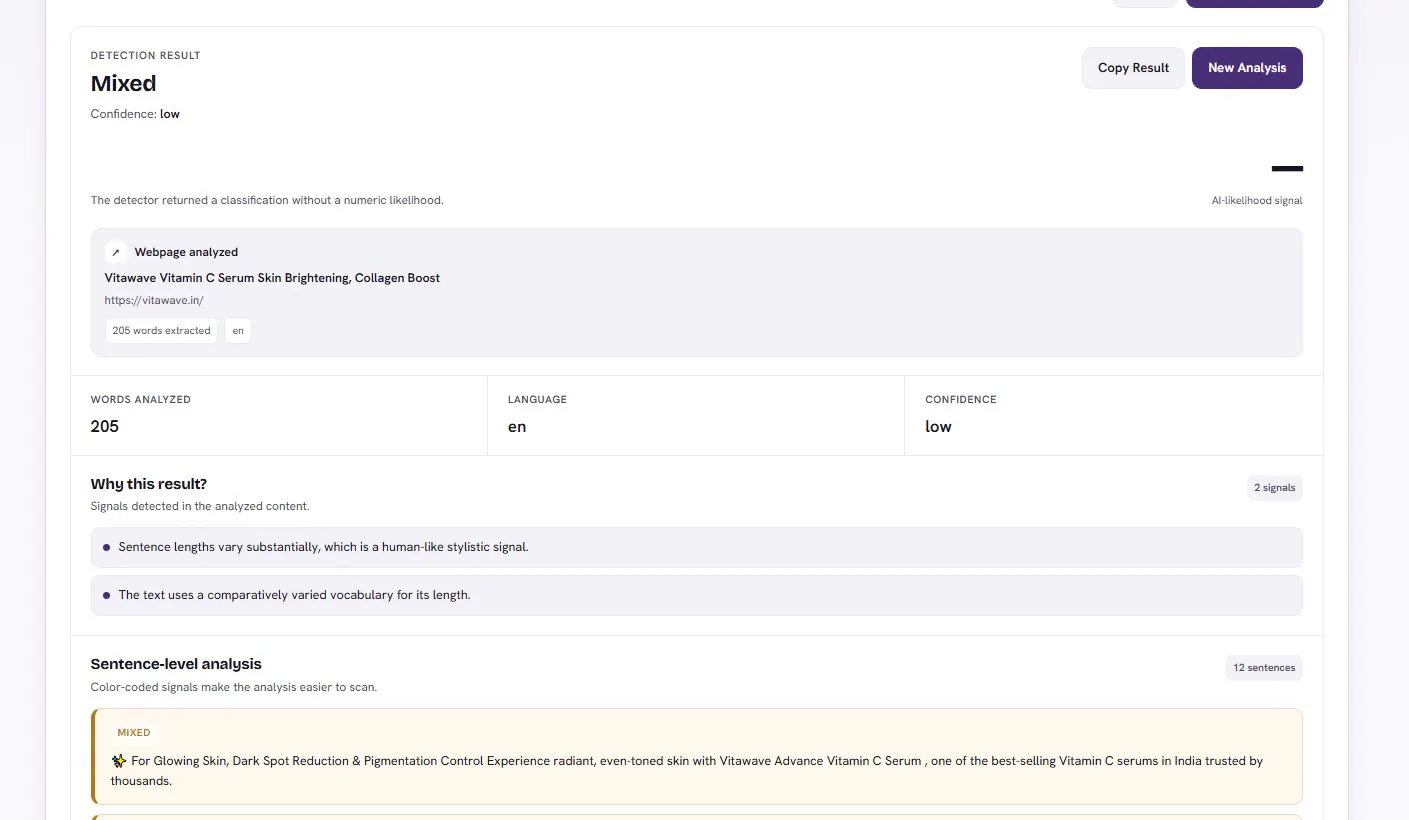This screenshot has width=1409, height=820.
Task: Click the Confidence: low line under Mixed
Action: [135, 114]
